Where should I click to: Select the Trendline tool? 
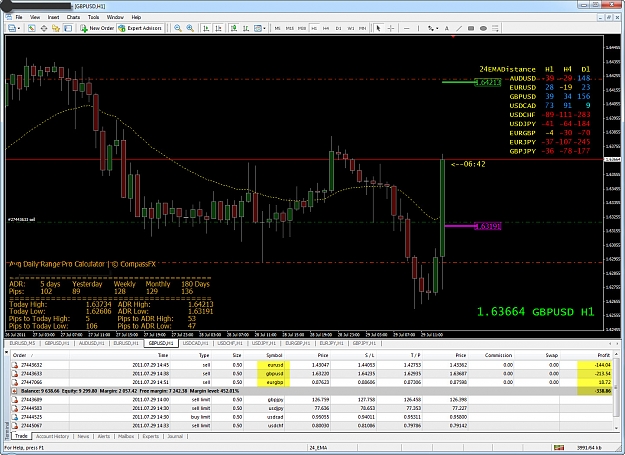point(459,28)
